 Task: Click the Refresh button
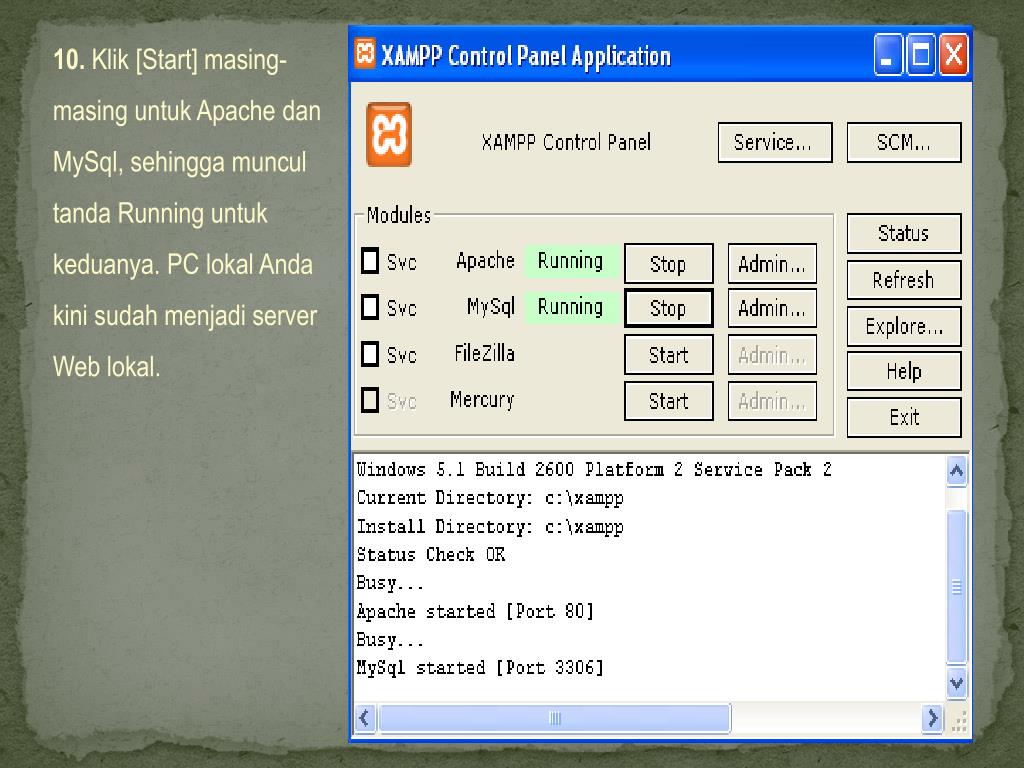(x=904, y=280)
